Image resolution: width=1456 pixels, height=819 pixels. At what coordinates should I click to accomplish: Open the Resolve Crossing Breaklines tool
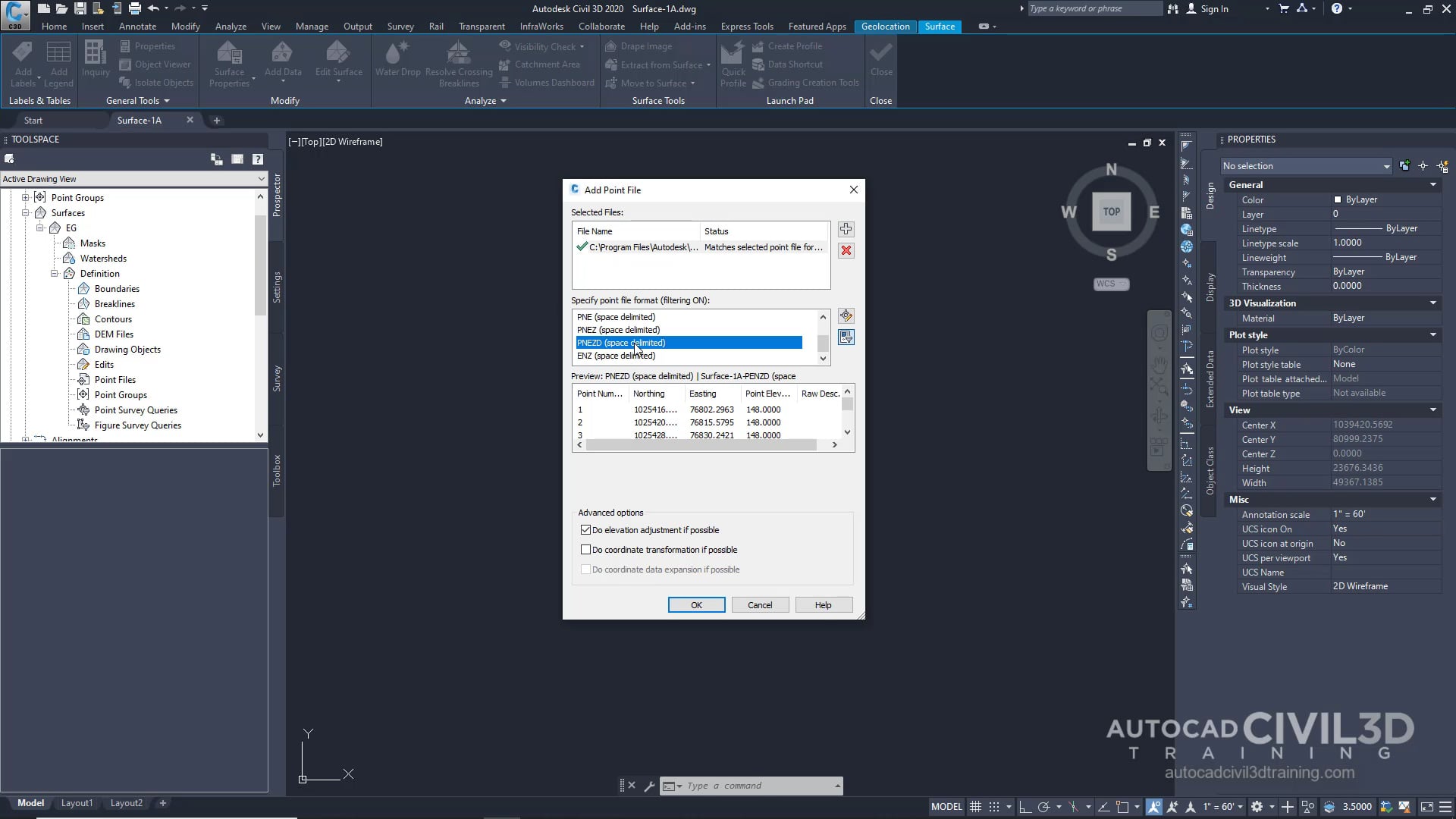point(458,61)
